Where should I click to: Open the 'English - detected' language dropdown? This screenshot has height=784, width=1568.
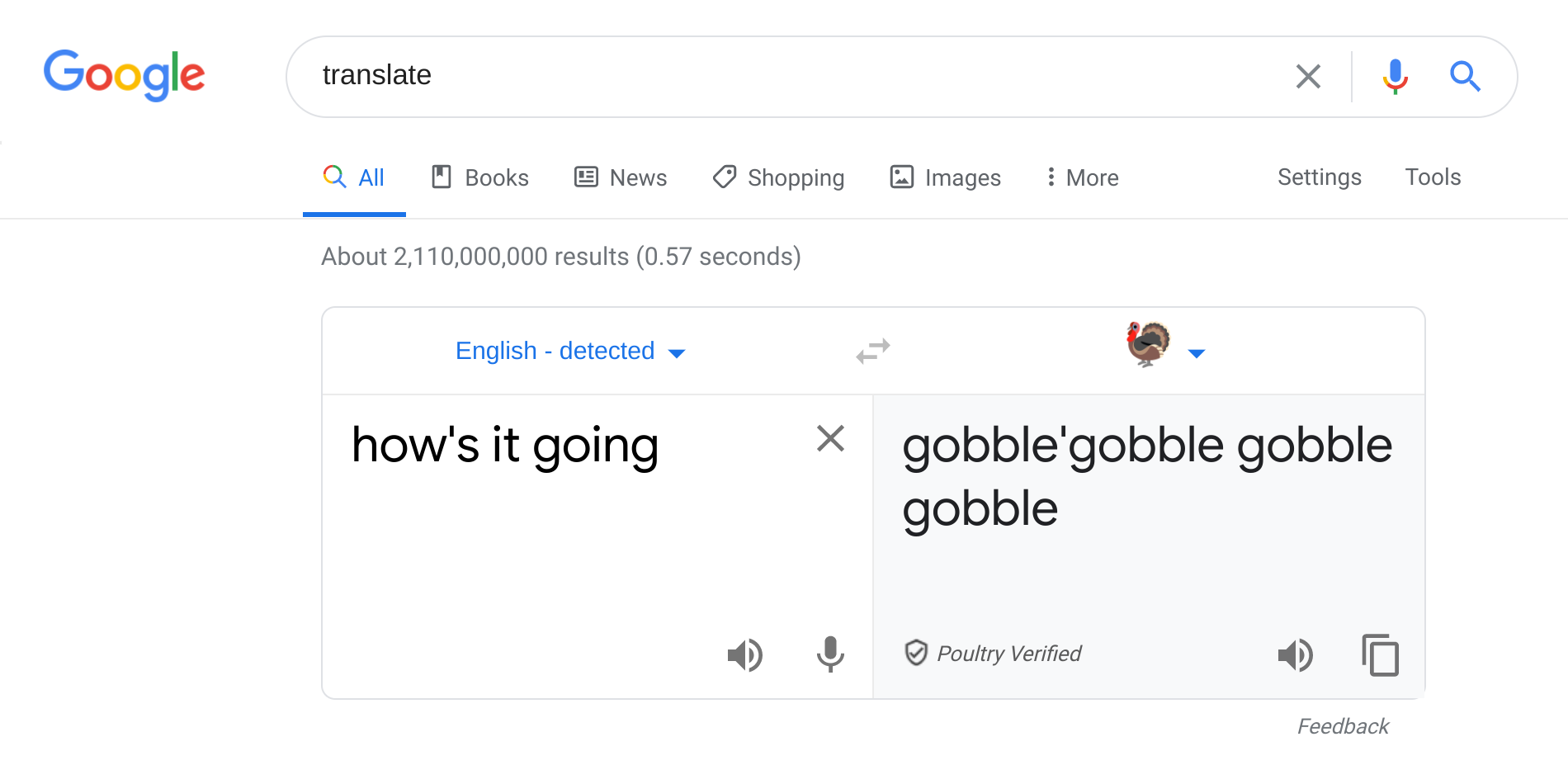[x=569, y=351]
